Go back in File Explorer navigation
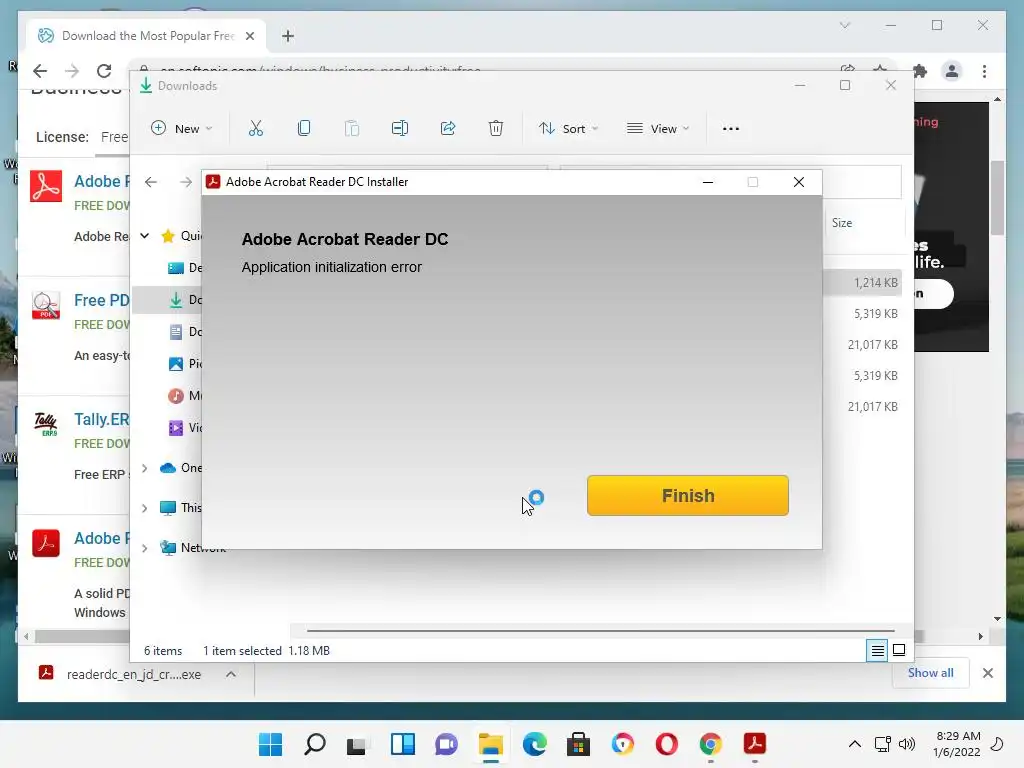 coord(151,182)
